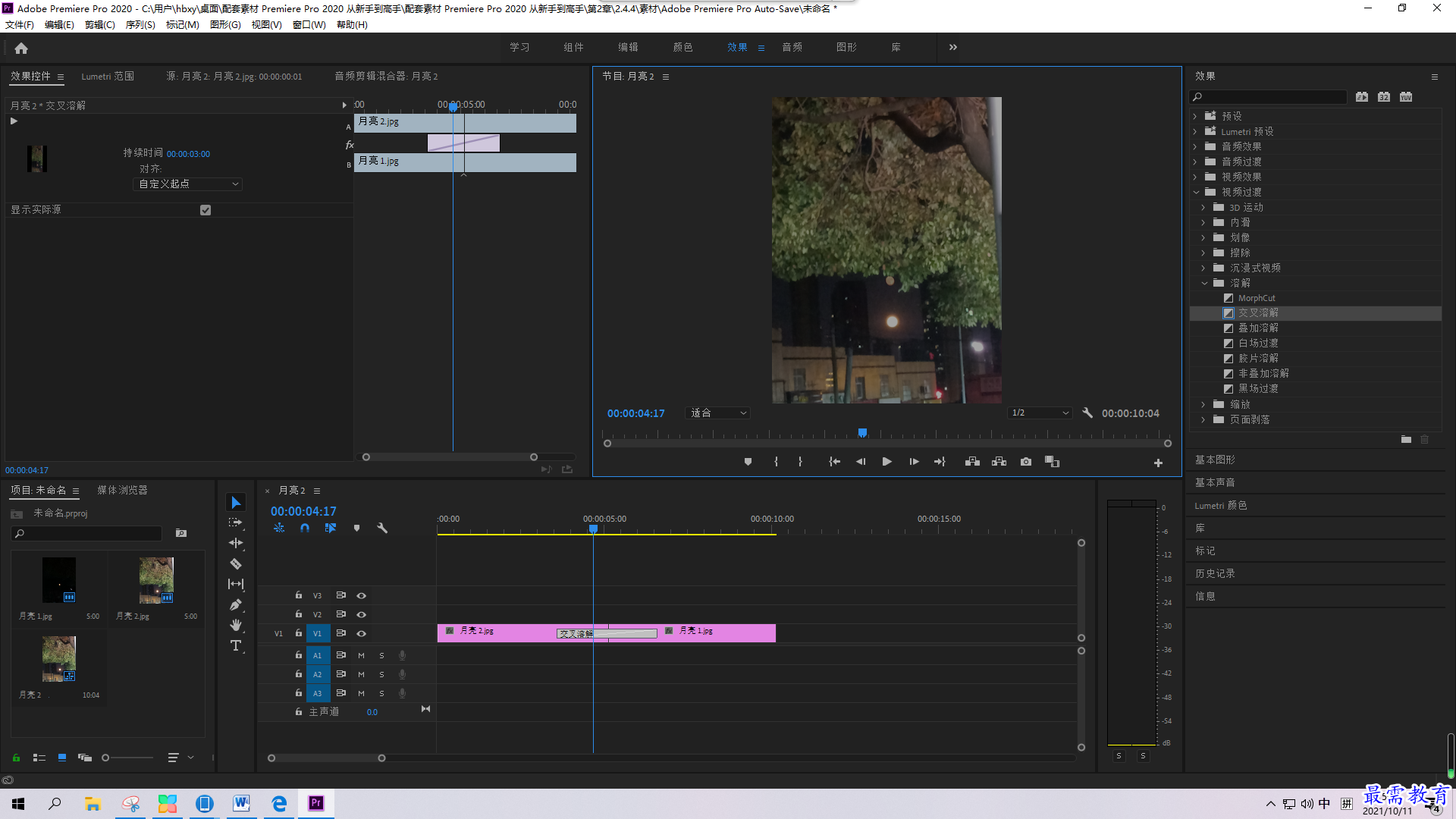The height and width of the screenshot is (819, 1456).
Task: Click accelerated effects filter icon
Action: (1362, 97)
